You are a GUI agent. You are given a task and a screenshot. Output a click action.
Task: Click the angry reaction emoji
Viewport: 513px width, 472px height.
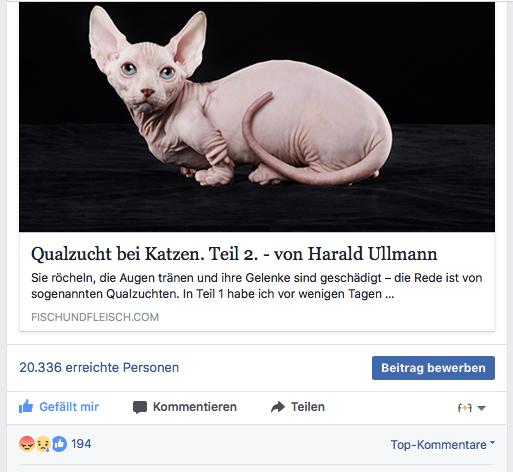tap(27, 444)
